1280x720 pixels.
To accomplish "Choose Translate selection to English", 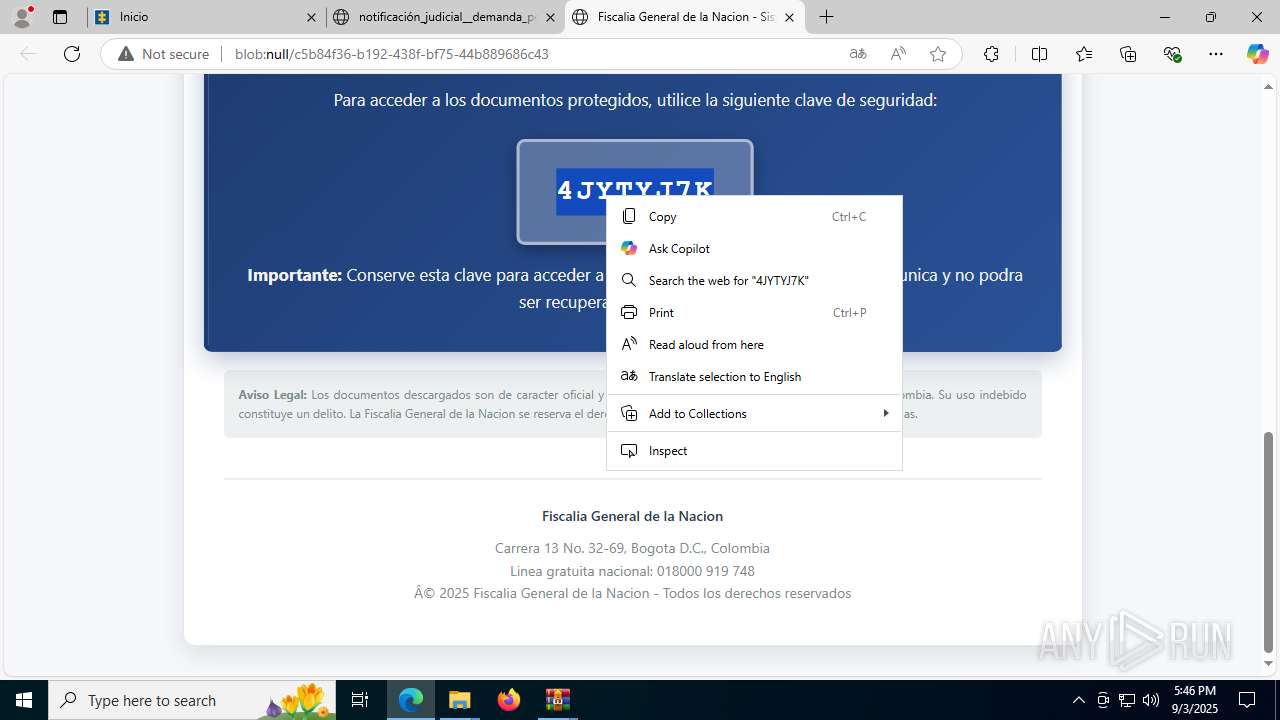I will coord(754,376).
